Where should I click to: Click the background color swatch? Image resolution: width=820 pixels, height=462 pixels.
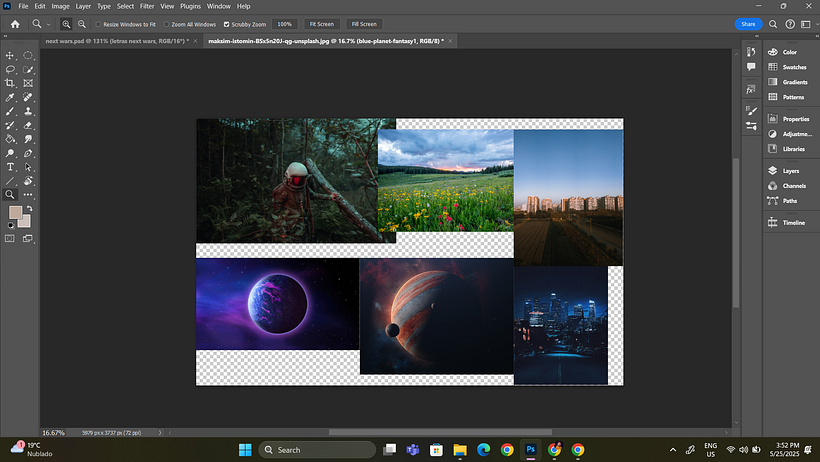[26, 222]
